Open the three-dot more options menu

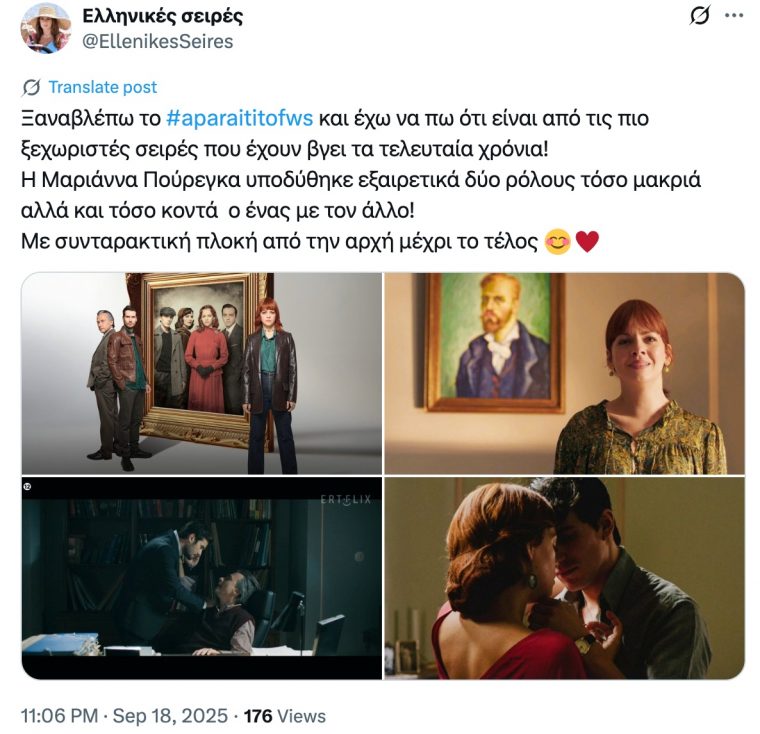[x=734, y=16]
